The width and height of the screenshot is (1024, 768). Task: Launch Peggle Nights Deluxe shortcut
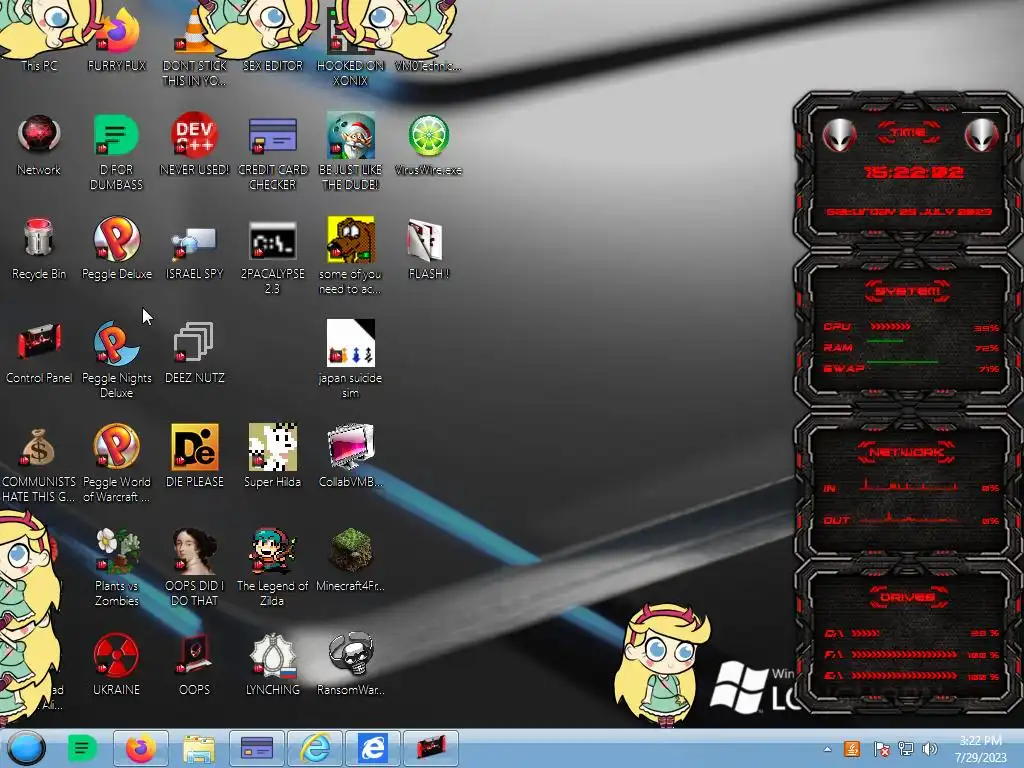click(116, 360)
